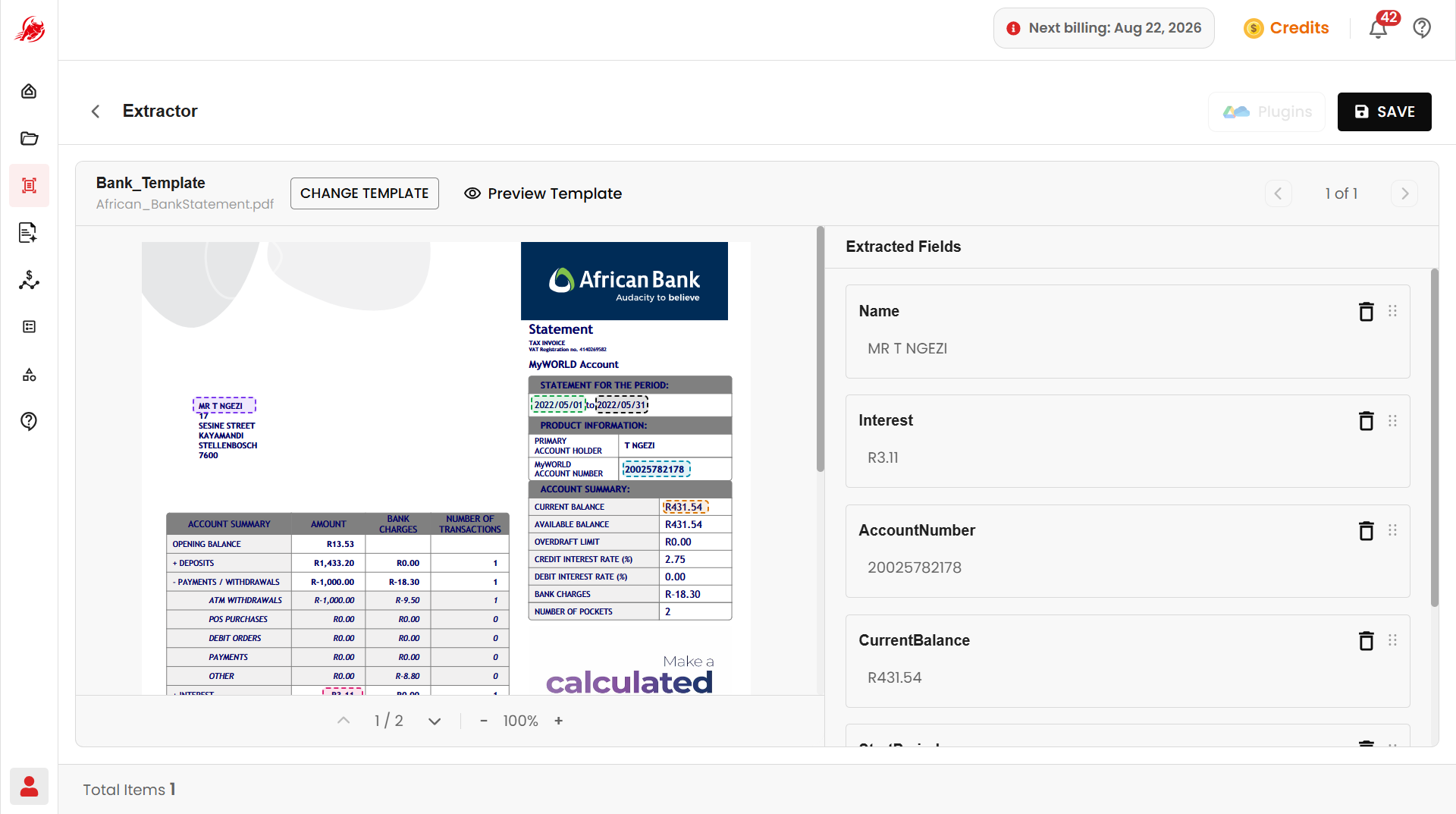Open the folder icon in sidebar
1456x814 pixels.
[x=29, y=138]
